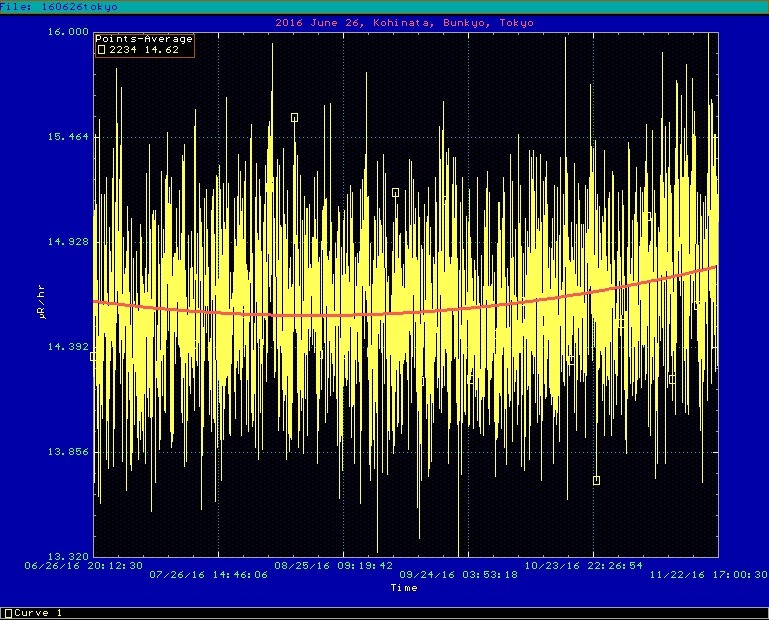
Task: Toggle the Curve 1 checkbox
Action: 8,612
